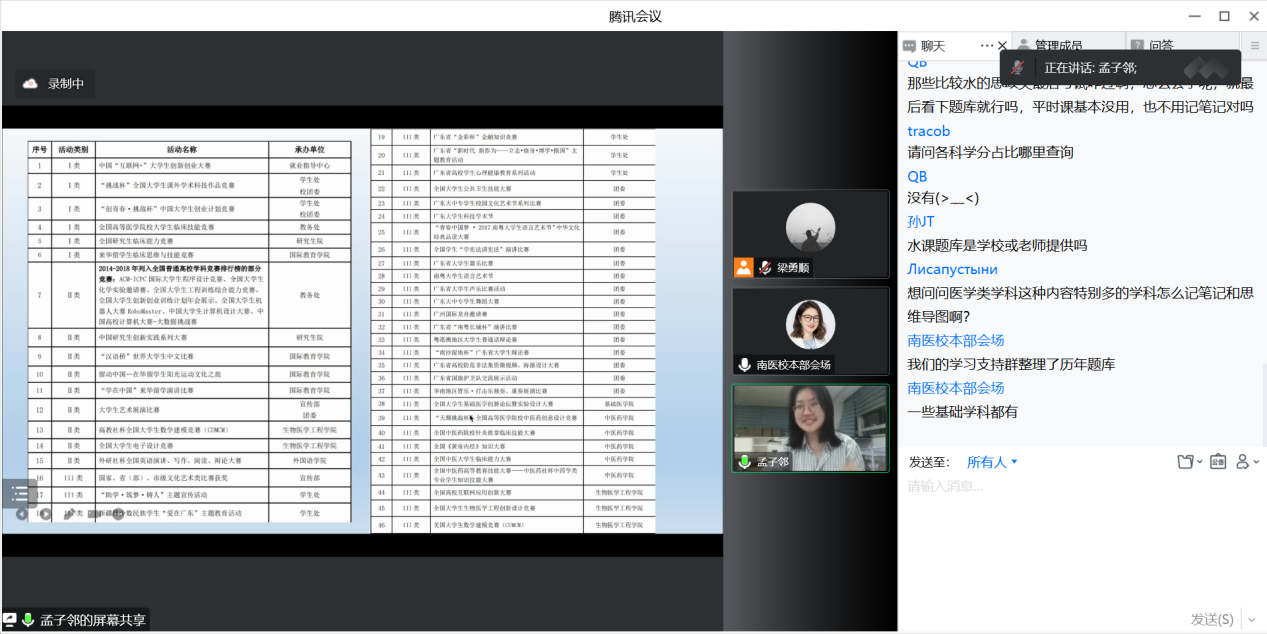1267x634 pixels.
Task: Open chat permission person icon dropdown
Action: (1246, 462)
